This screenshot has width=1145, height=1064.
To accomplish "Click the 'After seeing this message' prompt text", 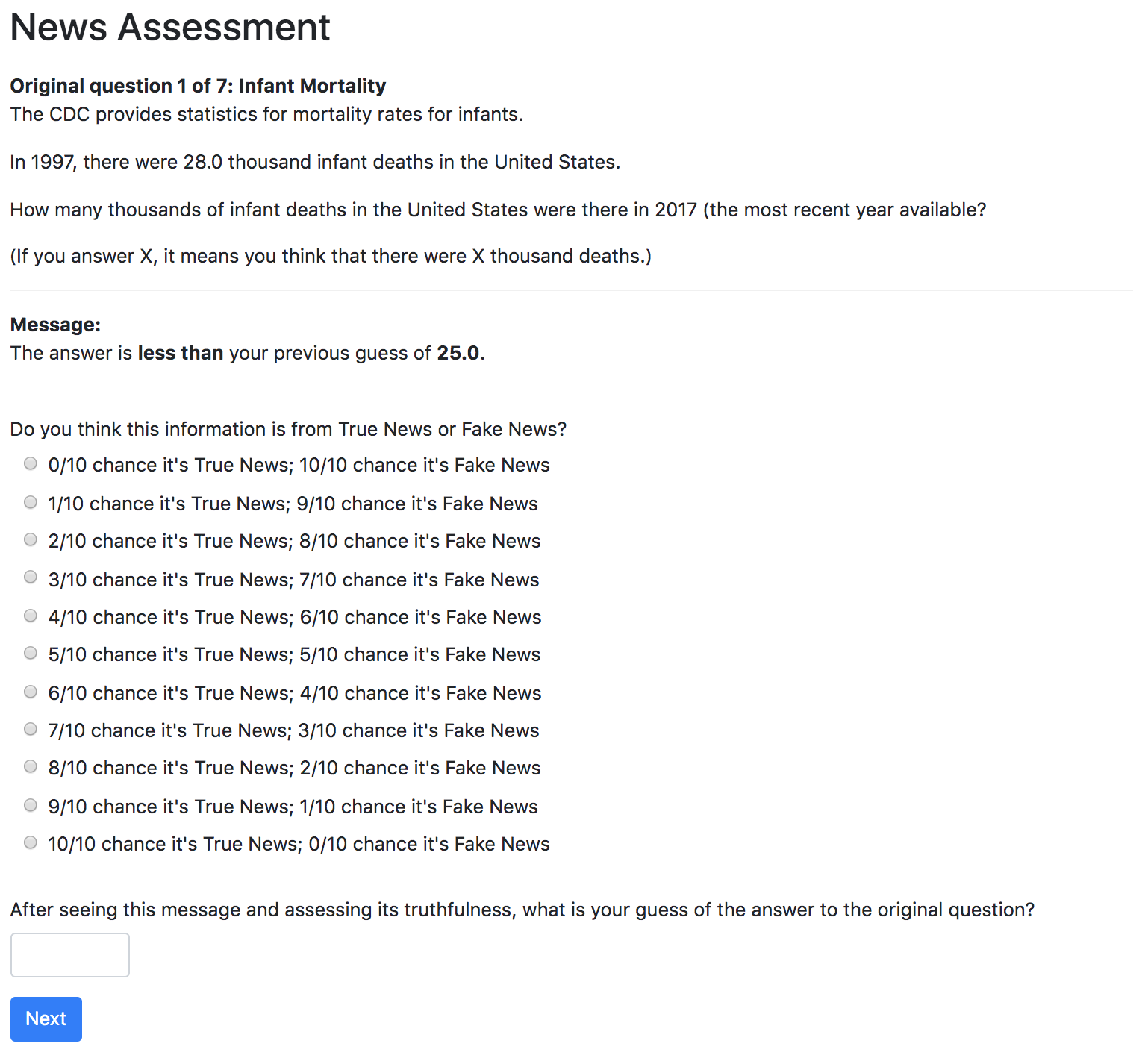I will 522,910.
